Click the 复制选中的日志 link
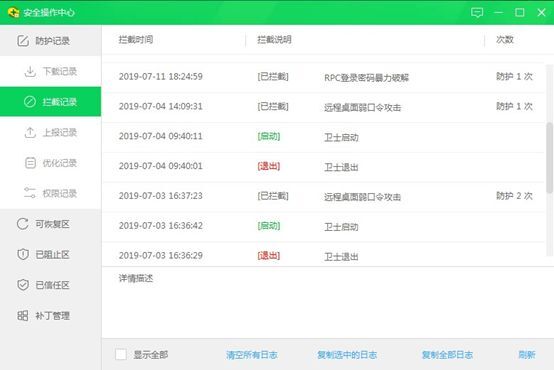 (x=347, y=355)
